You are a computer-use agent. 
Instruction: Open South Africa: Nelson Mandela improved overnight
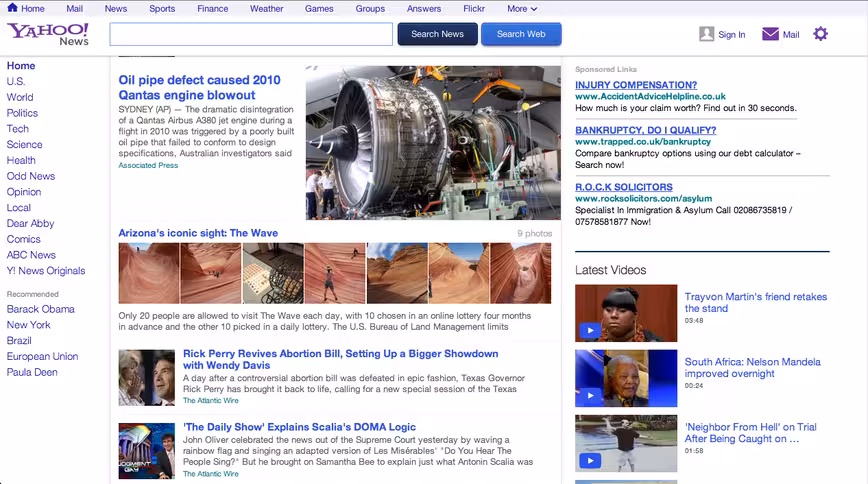click(x=753, y=368)
